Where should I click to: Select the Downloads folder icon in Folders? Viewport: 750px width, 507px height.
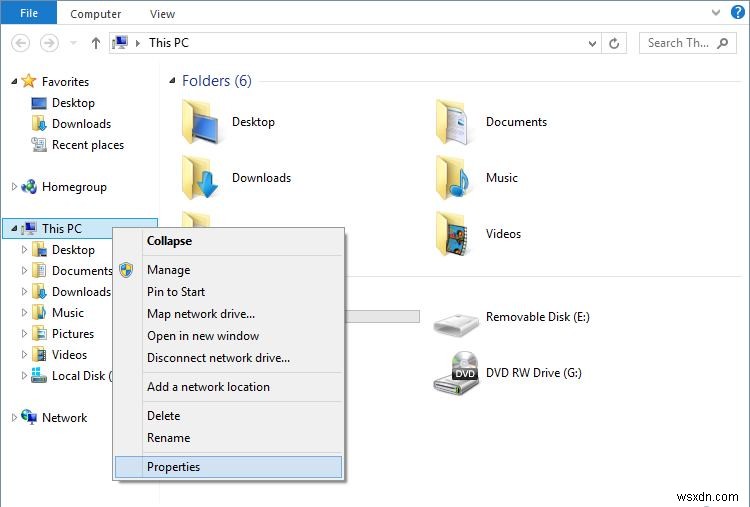click(201, 177)
